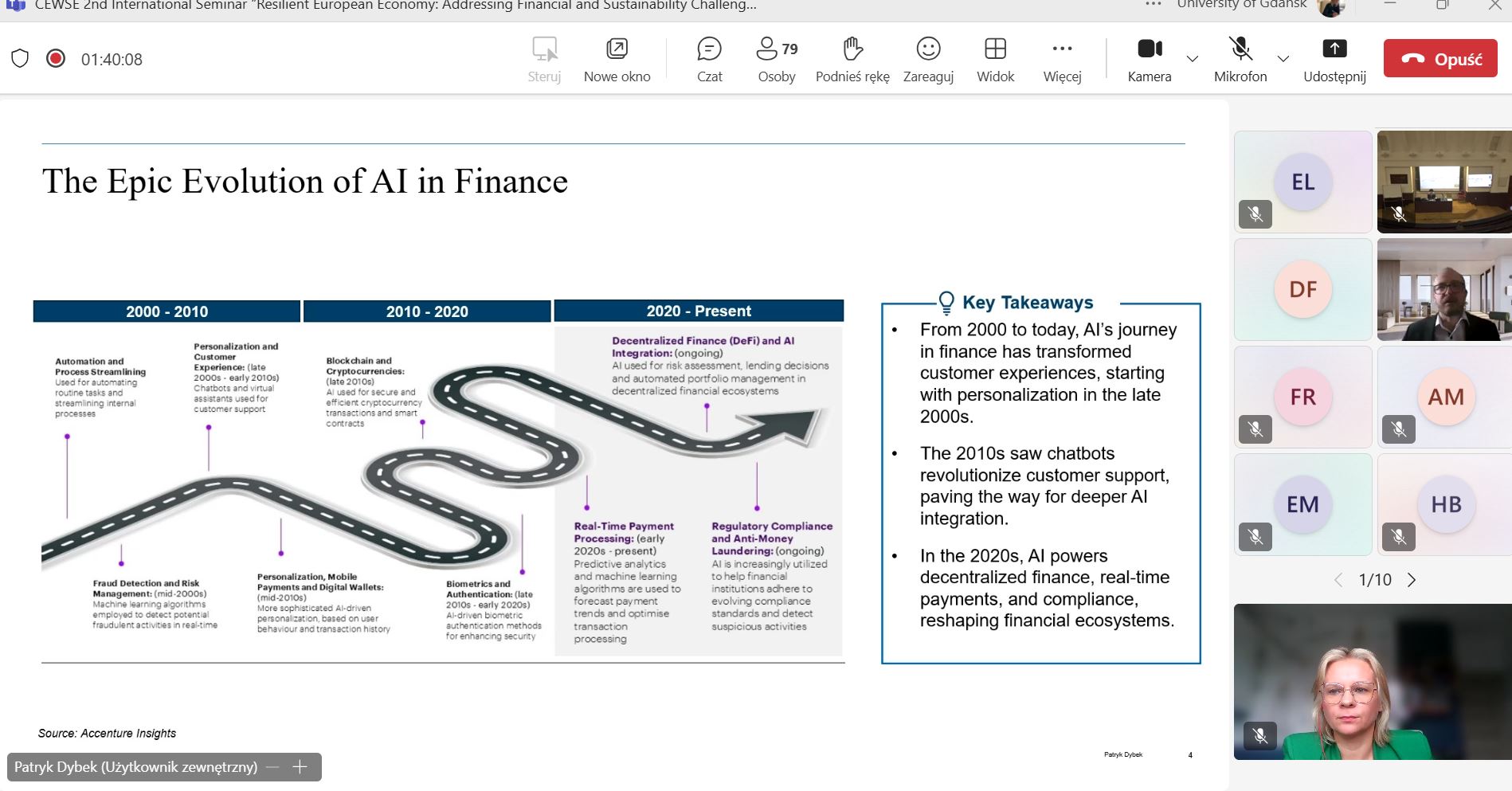Click the profile avatar in title bar
The height and width of the screenshot is (791, 1512).
tap(1331, 6)
